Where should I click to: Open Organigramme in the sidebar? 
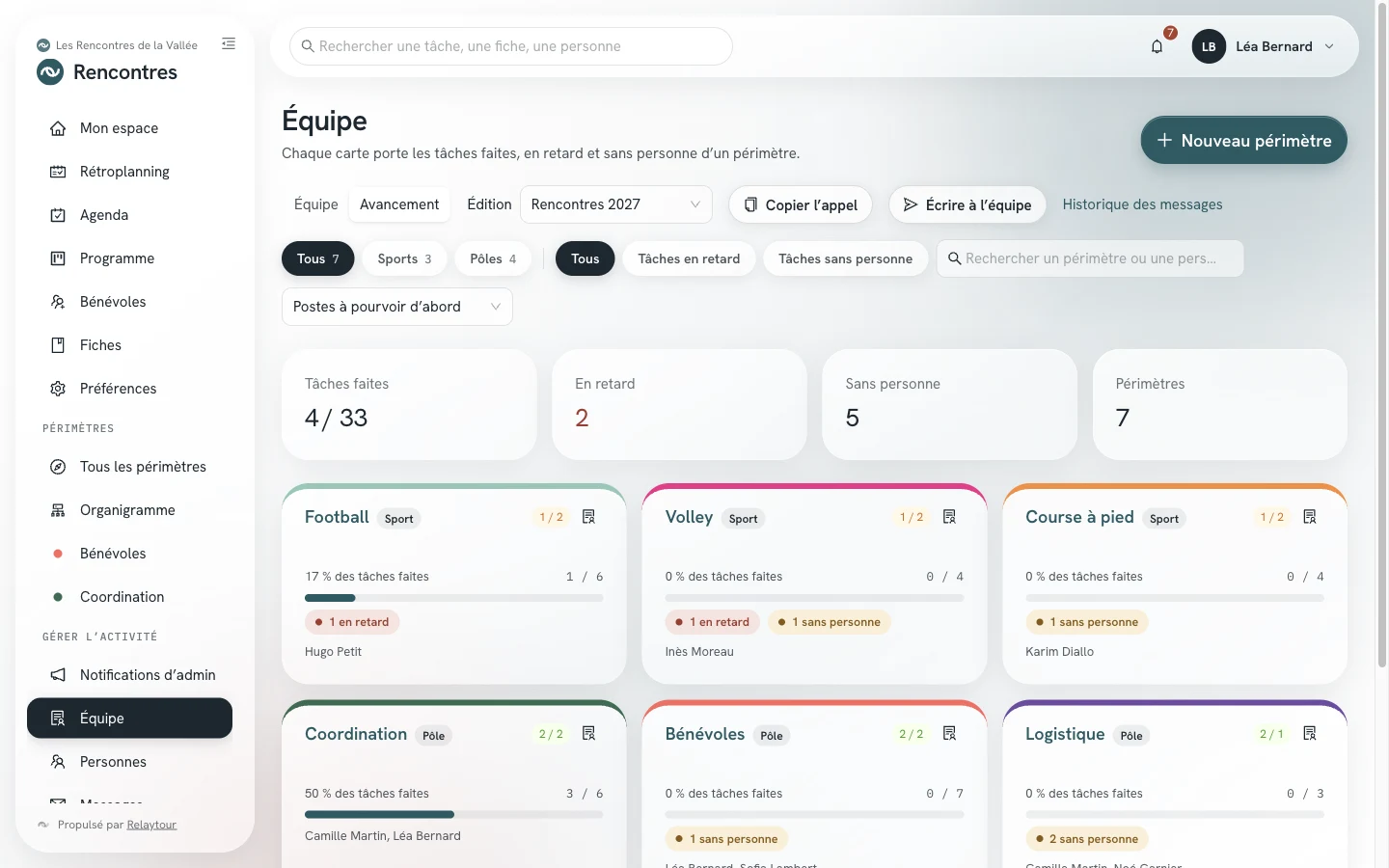coord(129,510)
